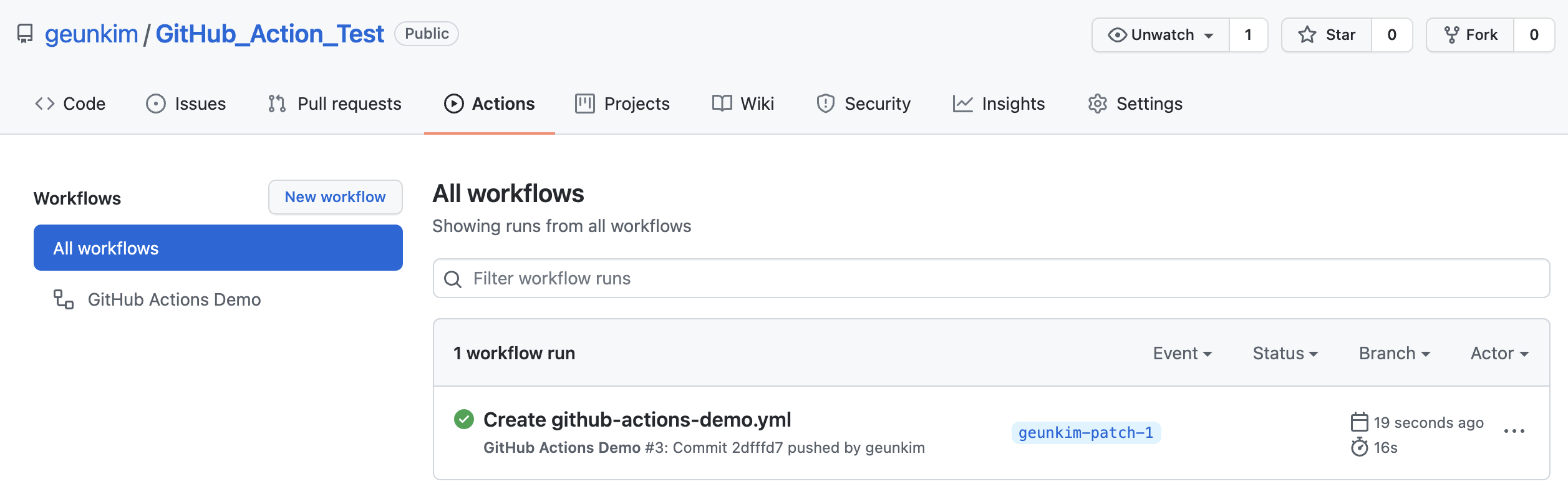Image resolution: width=1568 pixels, height=489 pixels.
Task: Select All workflows in the sidebar
Action: click(218, 248)
